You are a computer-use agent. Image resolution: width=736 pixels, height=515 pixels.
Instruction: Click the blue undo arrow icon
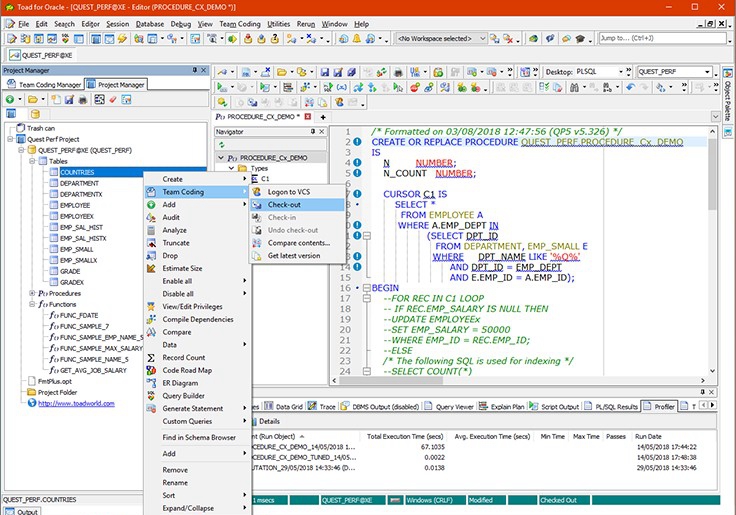pos(630,87)
